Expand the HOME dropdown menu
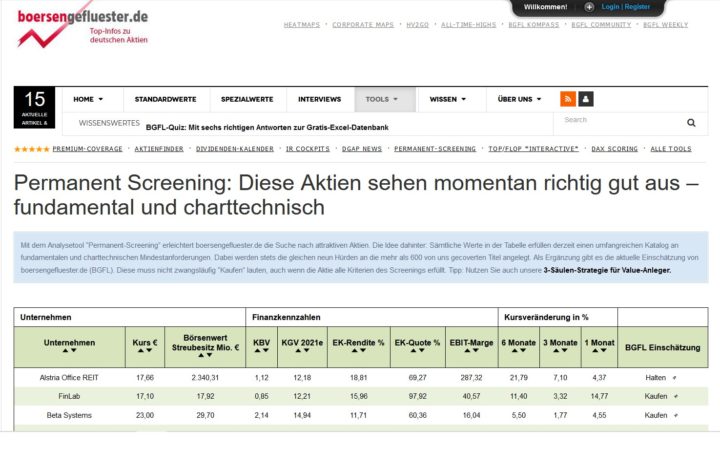This screenshot has width=720, height=452. pyautogui.click(x=88, y=99)
